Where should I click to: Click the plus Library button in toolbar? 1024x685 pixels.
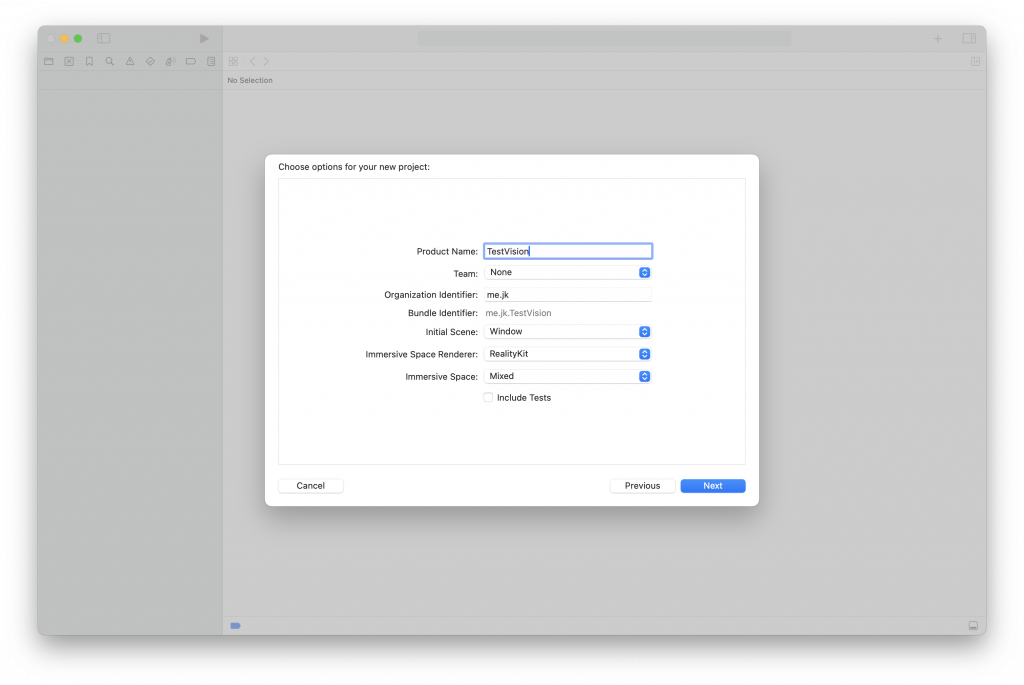tap(938, 39)
